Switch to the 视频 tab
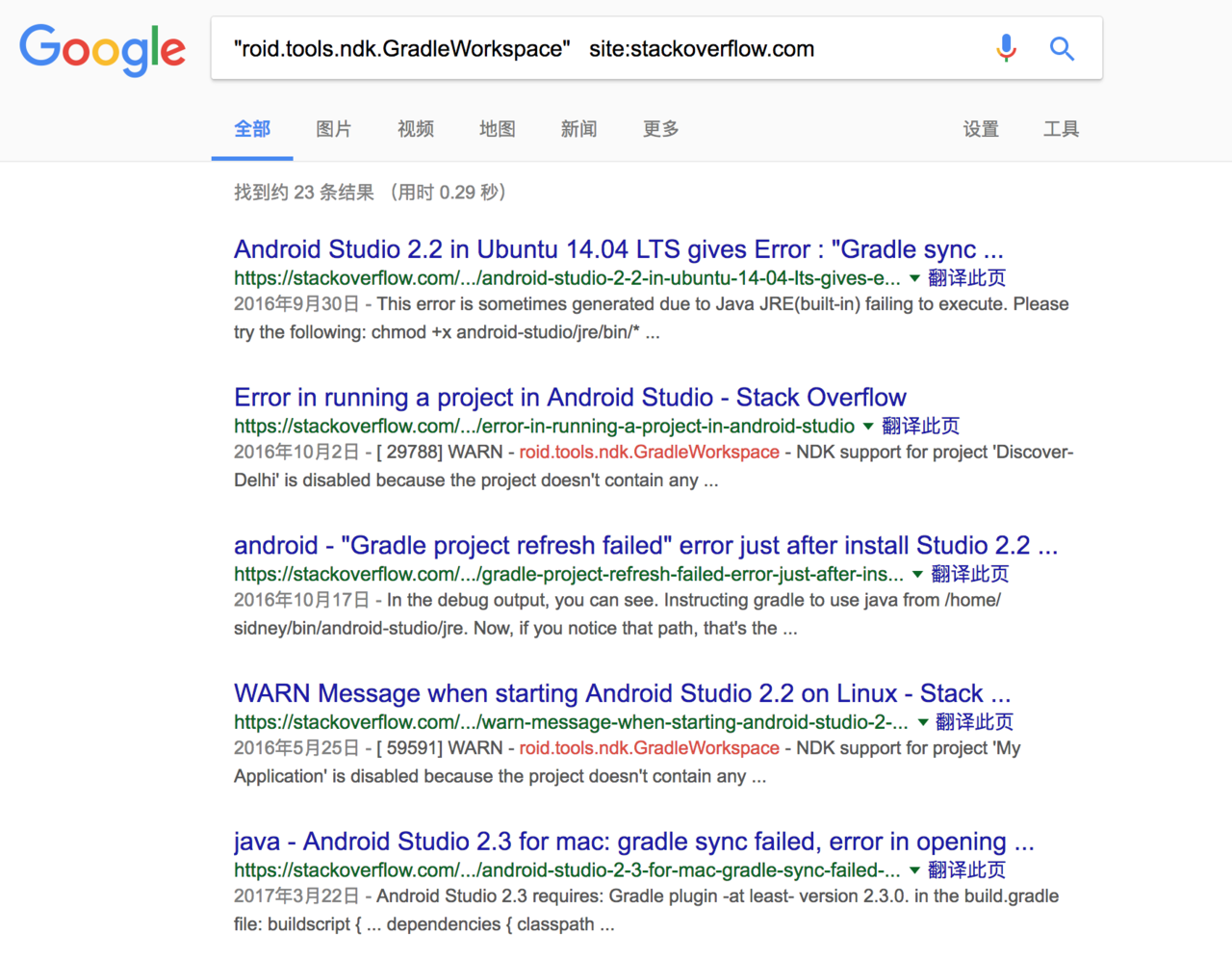This screenshot has height=960, width=1232. click(x=416, y=129)
